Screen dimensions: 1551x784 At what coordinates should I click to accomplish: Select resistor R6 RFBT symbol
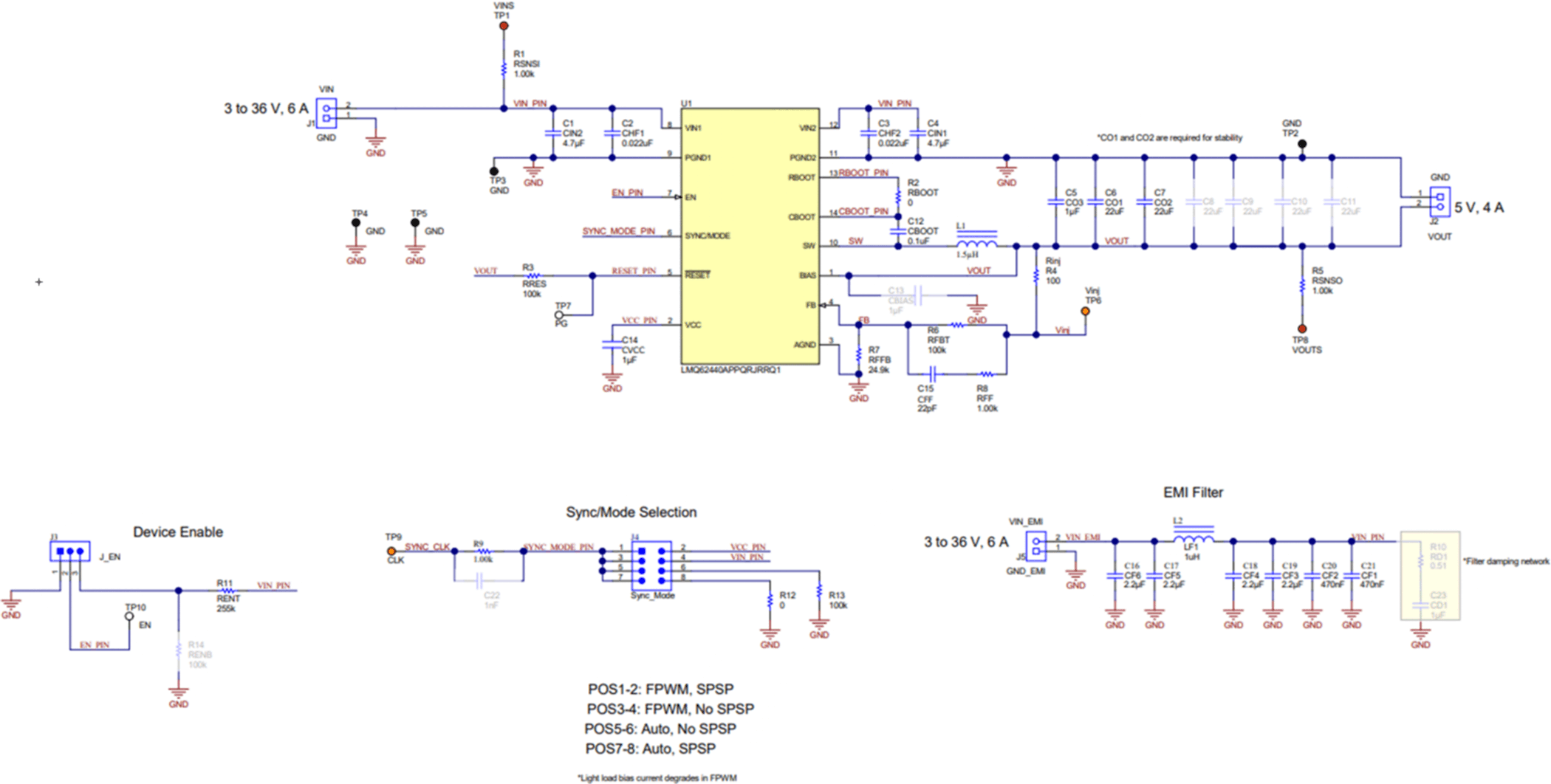(x=957, y=325)
